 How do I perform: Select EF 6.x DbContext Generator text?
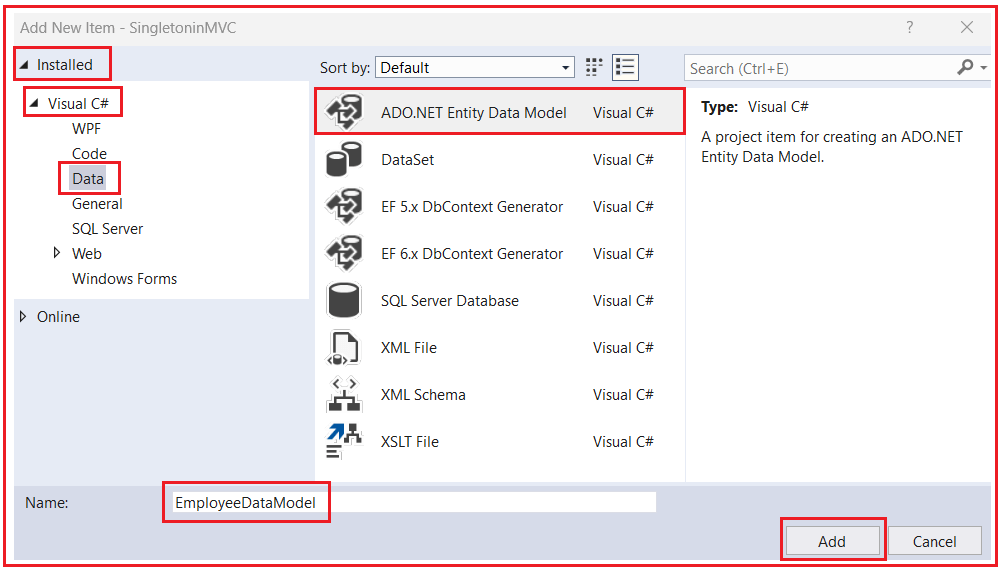coord(472,253)
